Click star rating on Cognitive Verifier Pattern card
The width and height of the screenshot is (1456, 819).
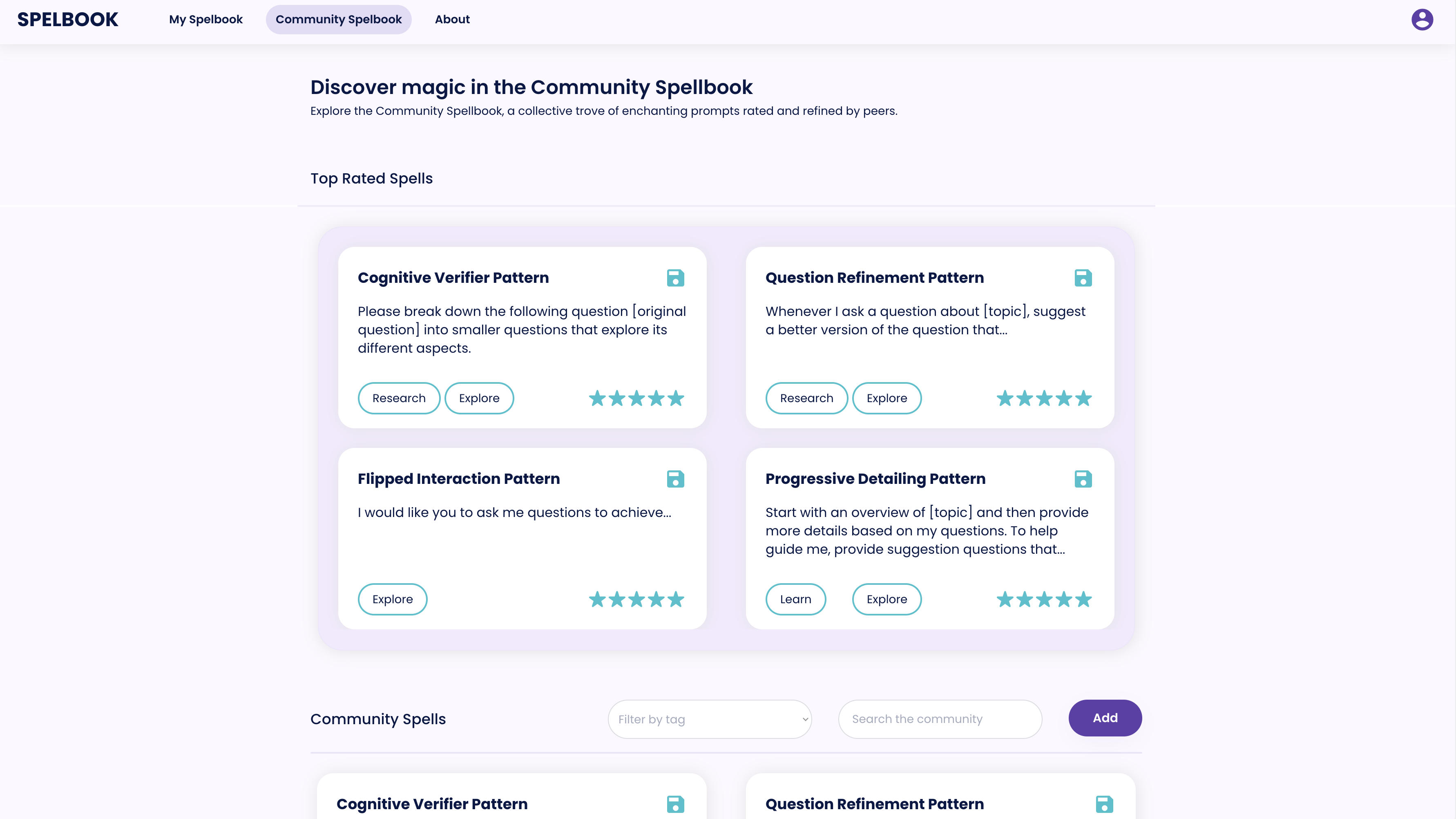pyautogui.click(x=636, y=398)
